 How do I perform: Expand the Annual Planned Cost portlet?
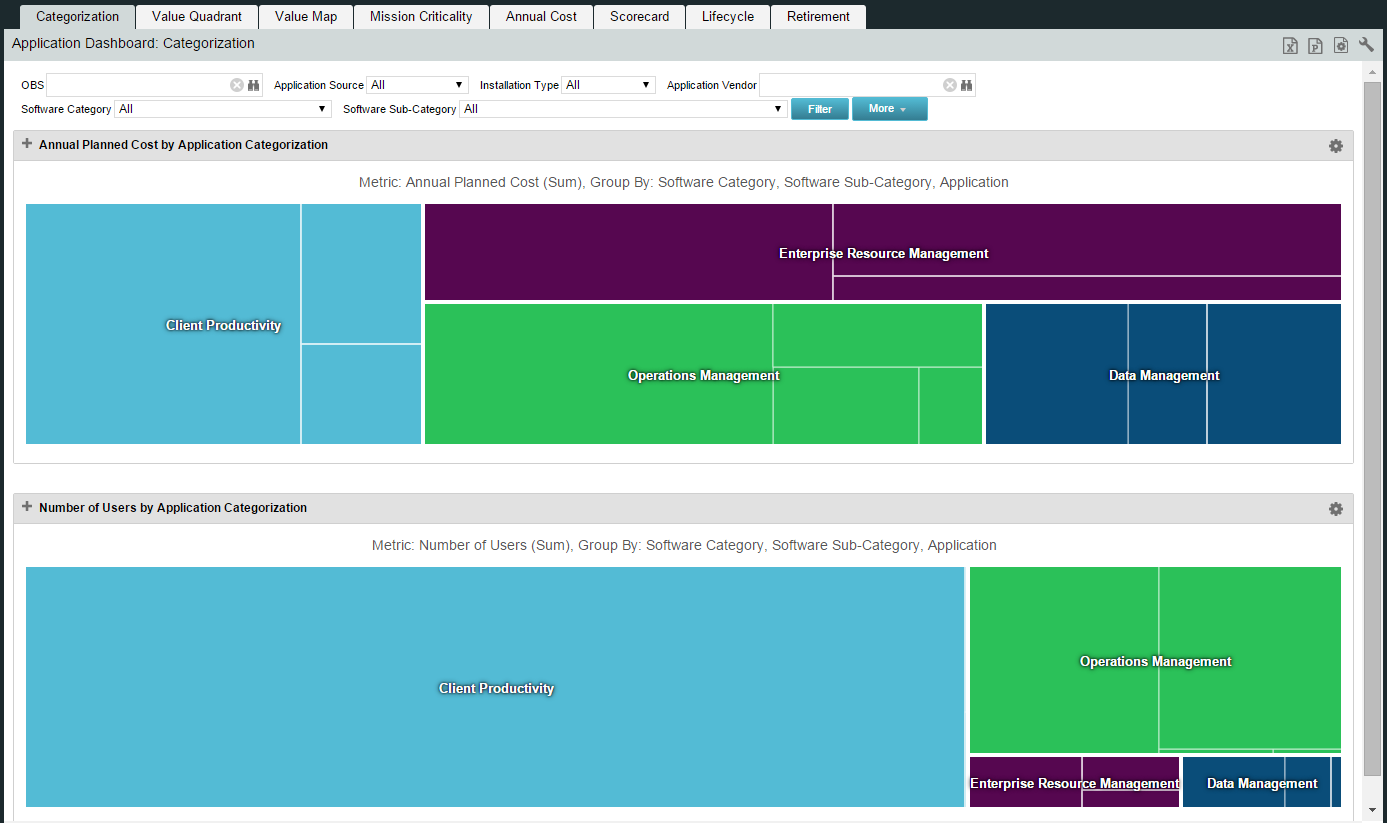pos(27,144)
